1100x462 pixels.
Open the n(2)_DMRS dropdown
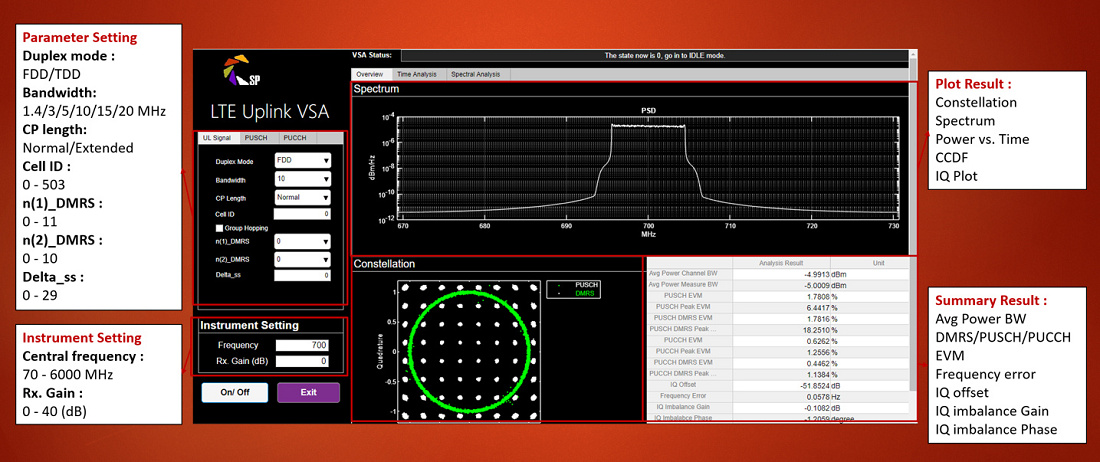pyautogui.click(x=302, y=259)
